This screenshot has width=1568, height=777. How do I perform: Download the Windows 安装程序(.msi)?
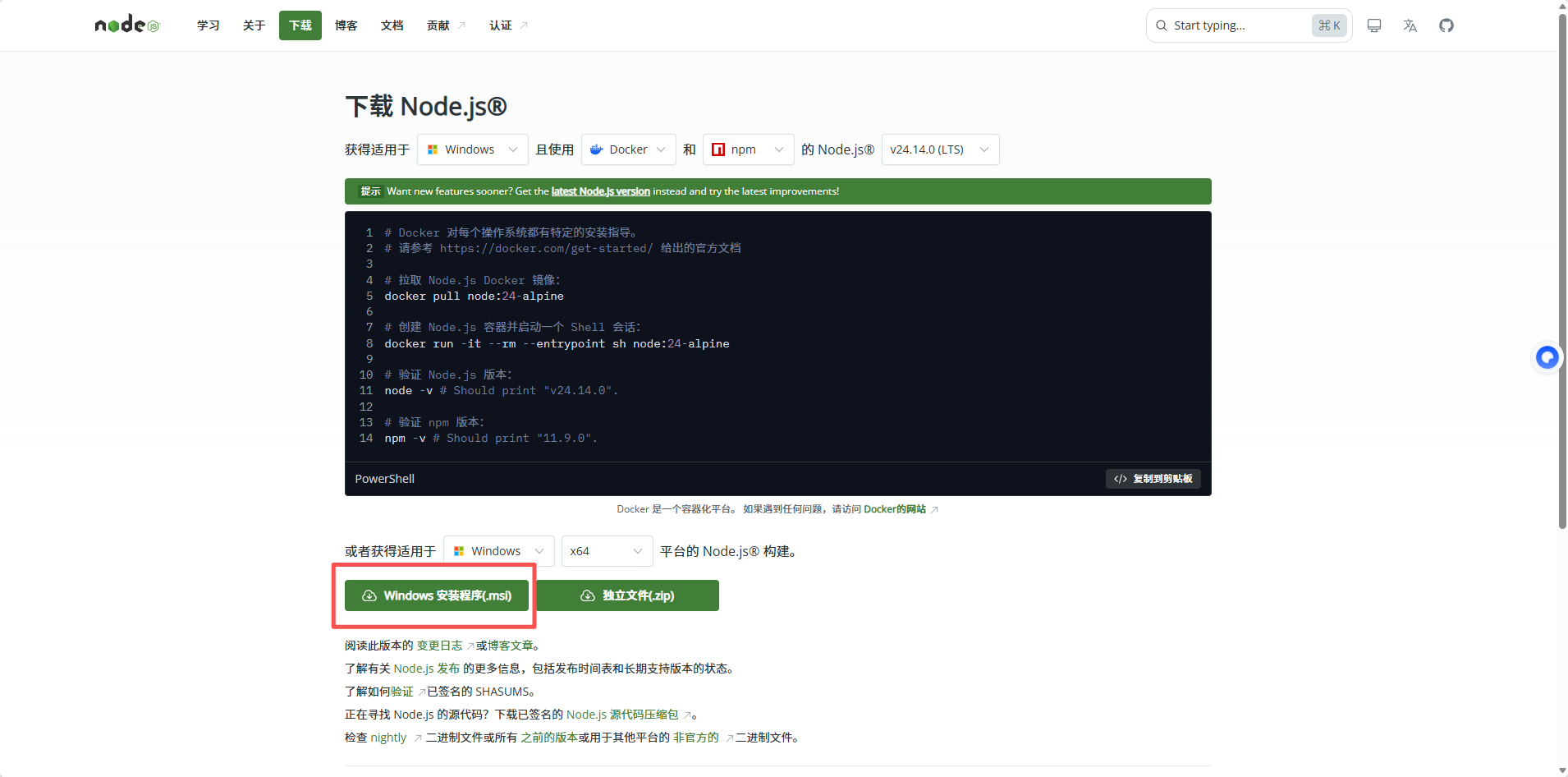pyautogui.click(x=437, y=595)
